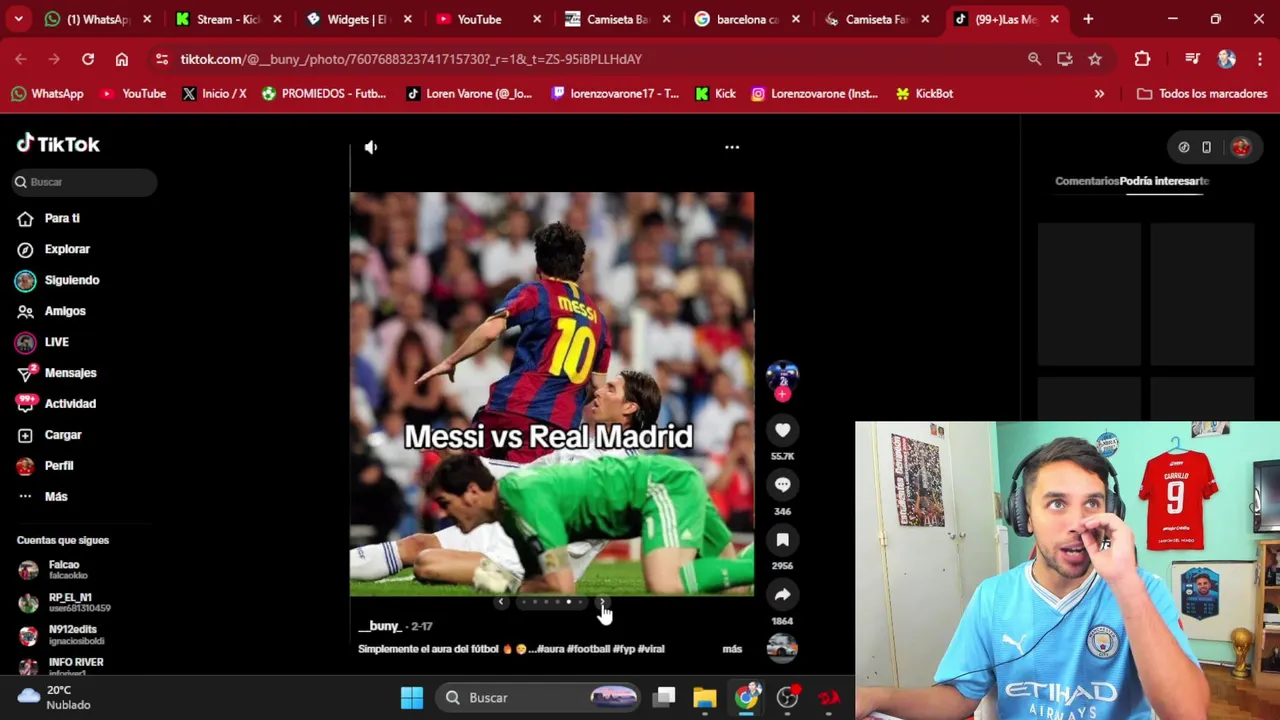Viewport: 1280px width, 720px height.
Task: Go to the browser home page
Action: (x=122, y=59)
